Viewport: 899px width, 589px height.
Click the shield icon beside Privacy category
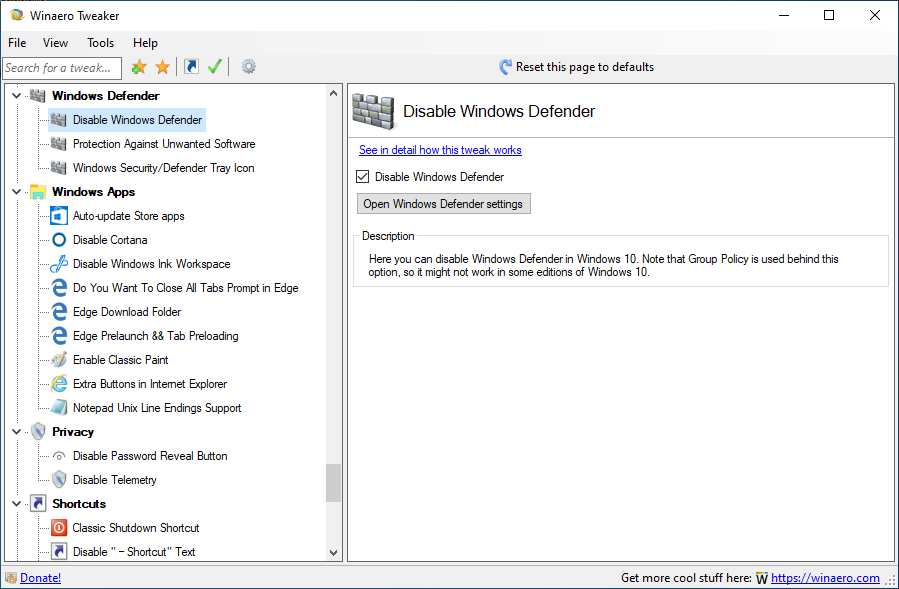(x=38, y=431)
